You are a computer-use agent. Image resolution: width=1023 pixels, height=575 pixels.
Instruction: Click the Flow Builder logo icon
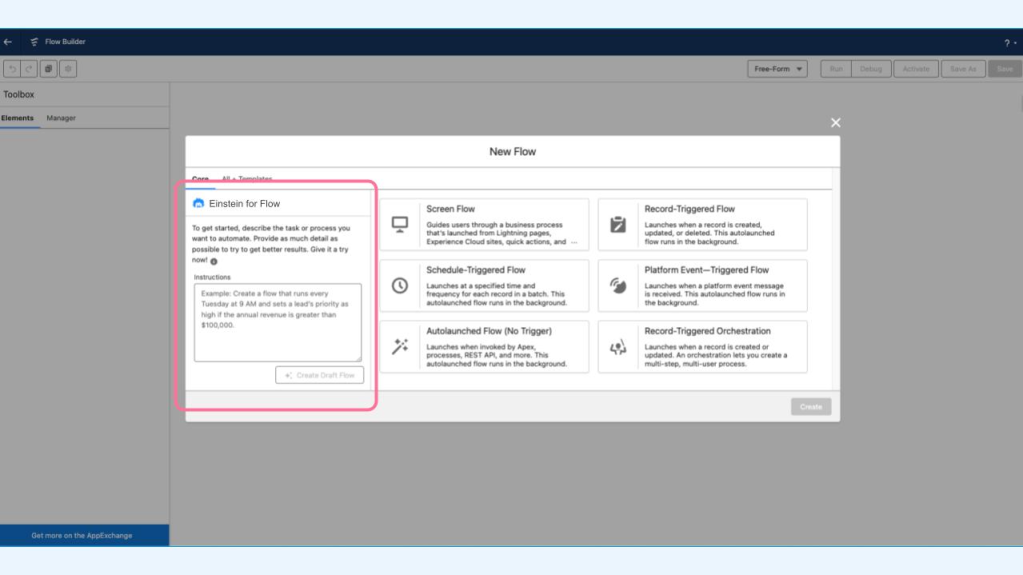coord(34,42)
